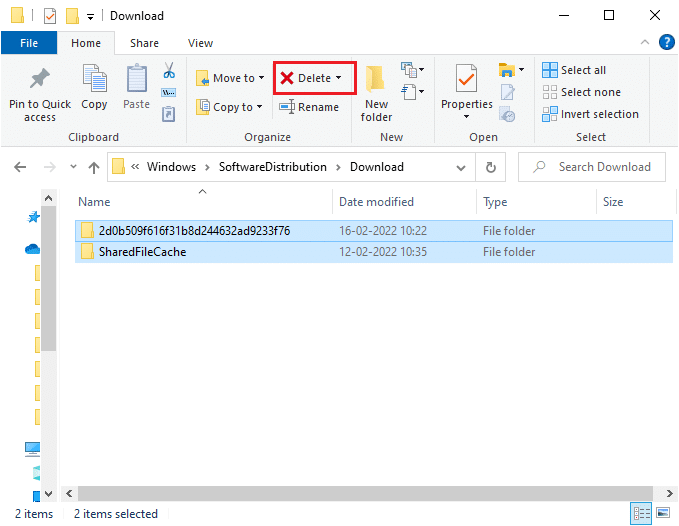
Task: Click the OneDrive cloud icon in sidebar
Action: coord(32,249)
